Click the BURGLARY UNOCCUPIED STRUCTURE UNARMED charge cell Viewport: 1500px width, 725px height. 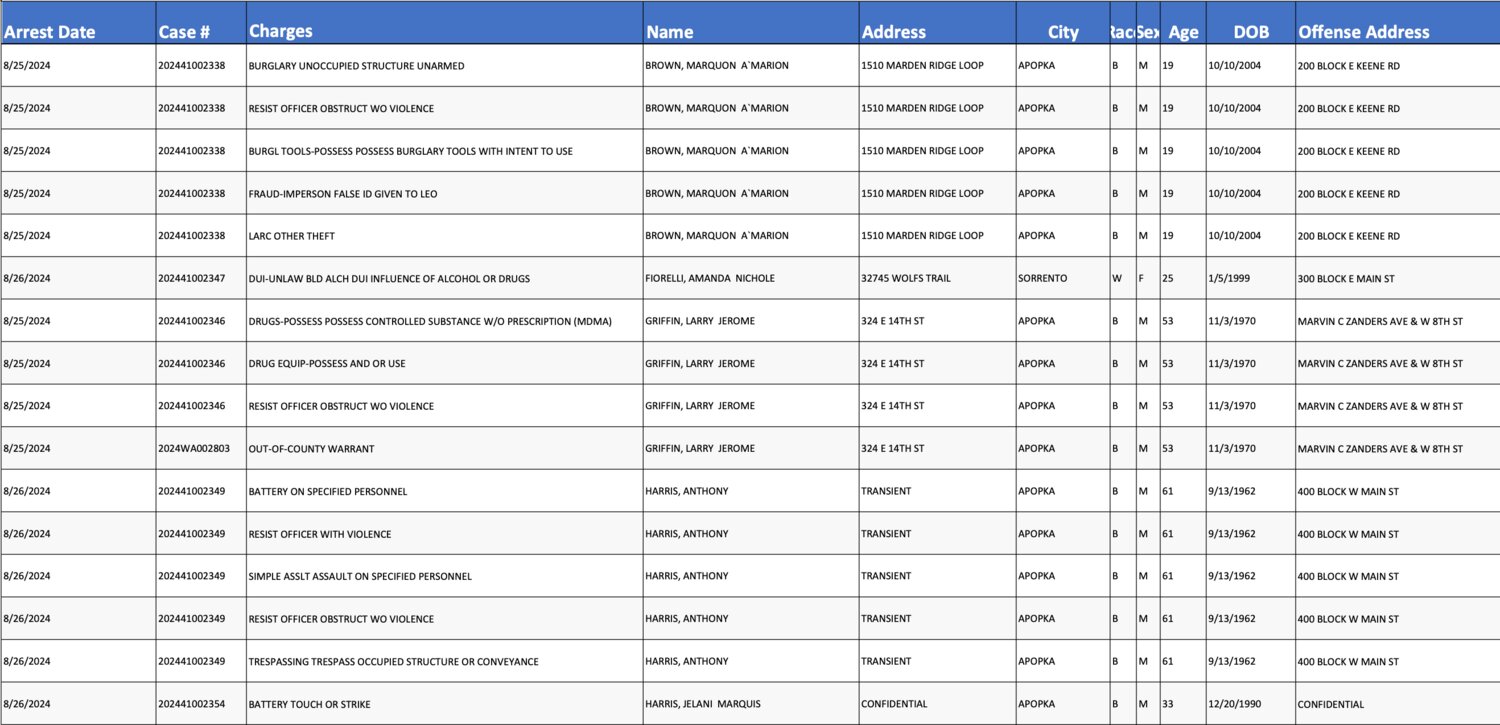point(445,66)
